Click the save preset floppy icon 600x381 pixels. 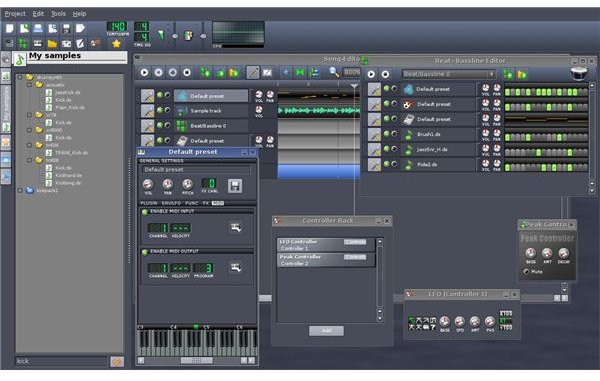coord(235,186)
